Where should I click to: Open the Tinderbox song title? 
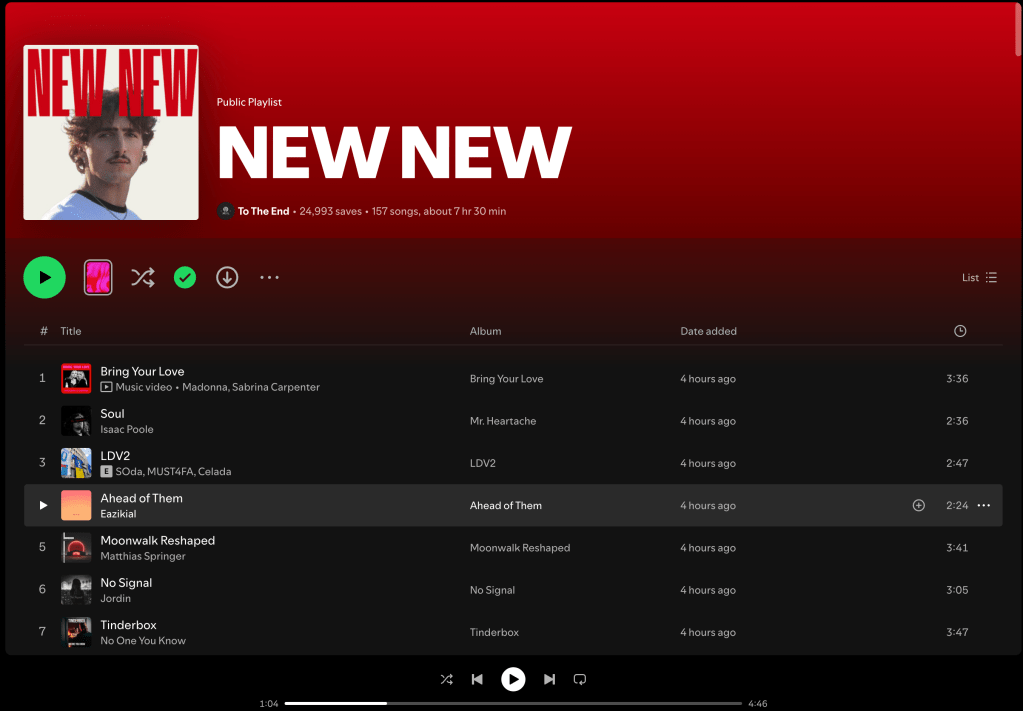coord(128,625)
